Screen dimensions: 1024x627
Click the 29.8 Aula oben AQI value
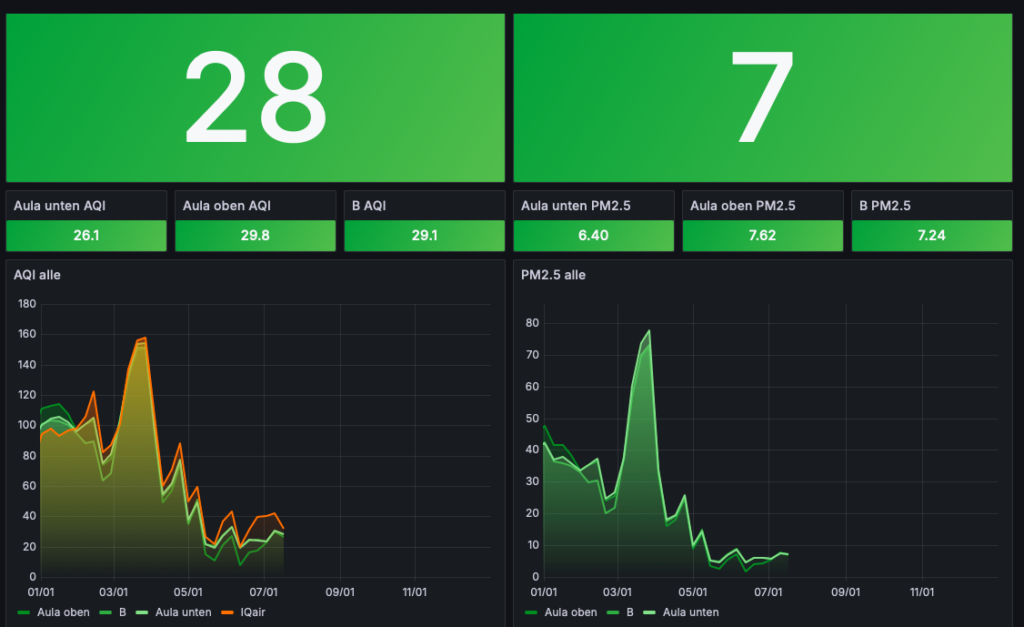255,236
